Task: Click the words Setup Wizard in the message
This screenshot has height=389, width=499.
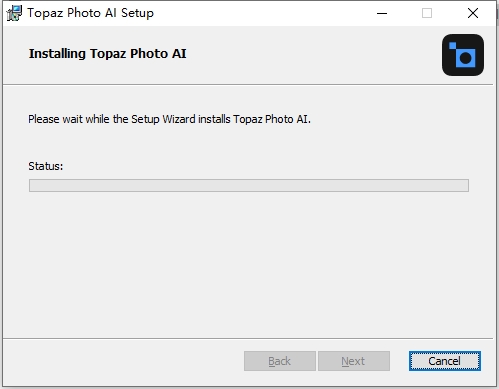Action: click(x=163, y=119)
